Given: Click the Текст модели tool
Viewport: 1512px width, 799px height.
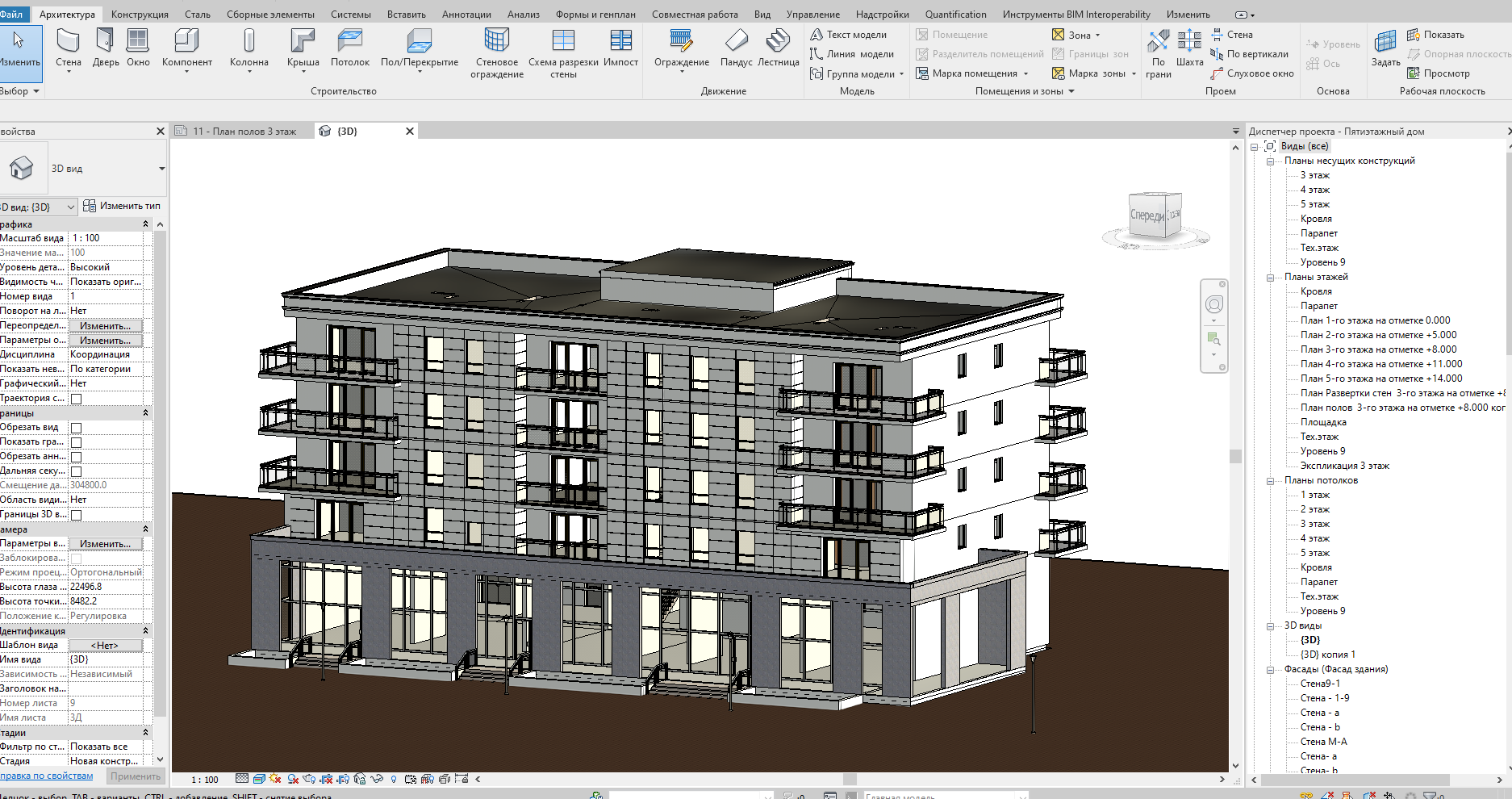Looking at the screenshot, I should (x=848, y=35).
